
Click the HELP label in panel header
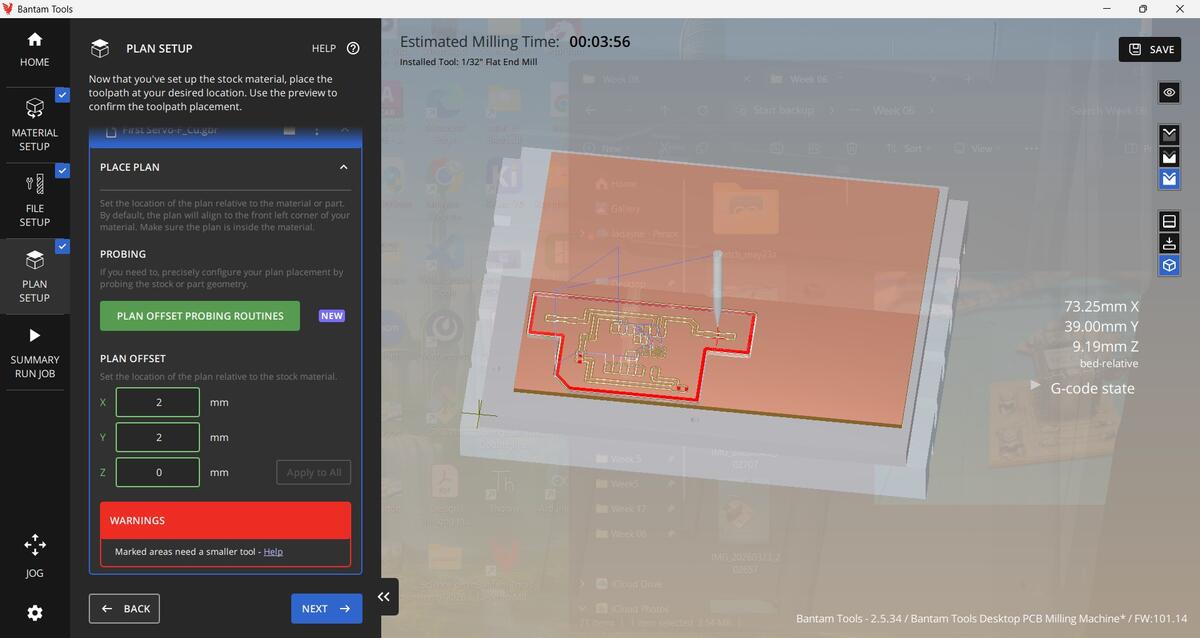pyautogui.click(x=324, y=48)
